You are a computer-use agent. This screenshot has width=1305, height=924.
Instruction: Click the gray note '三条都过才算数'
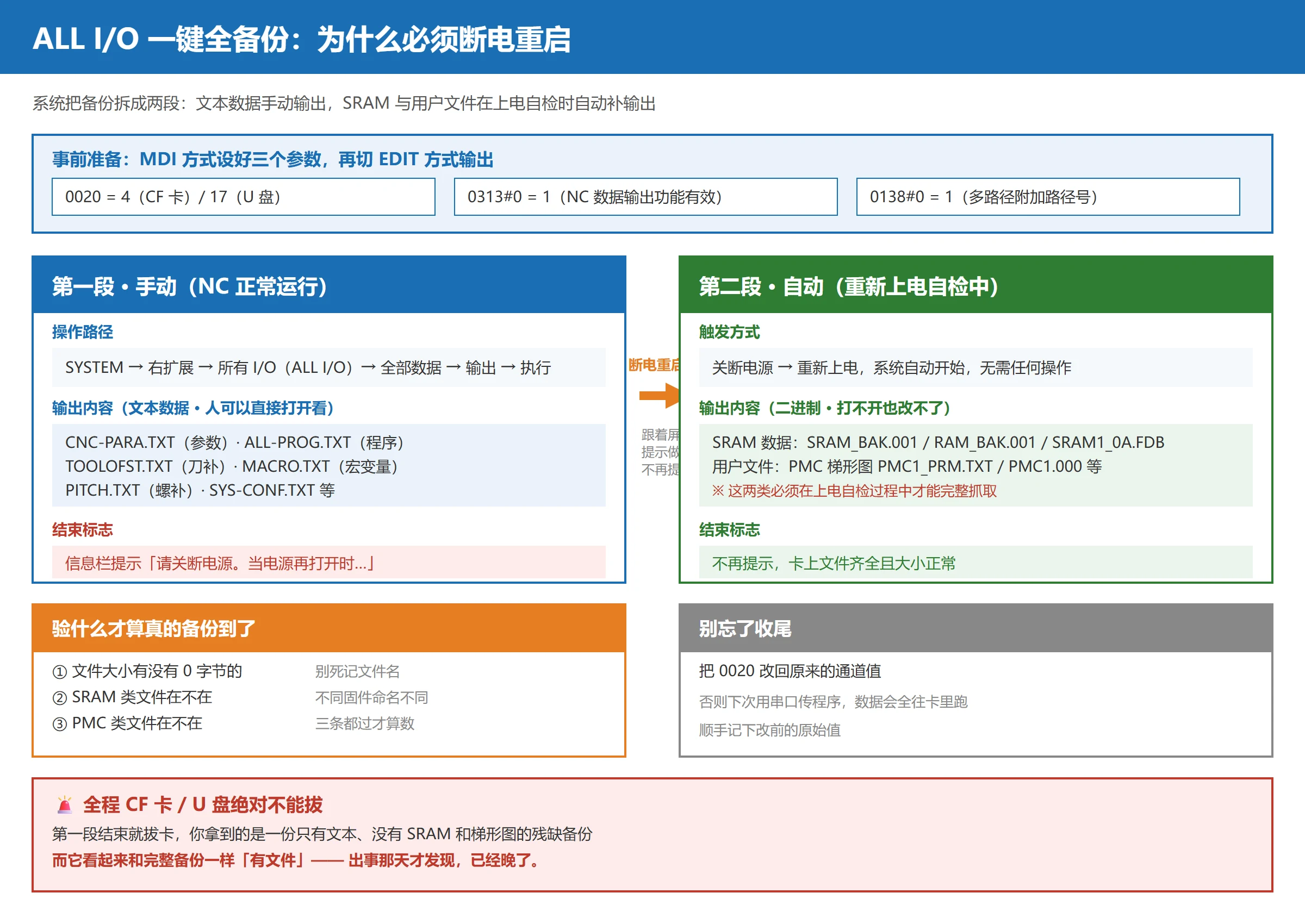[365, 724]
